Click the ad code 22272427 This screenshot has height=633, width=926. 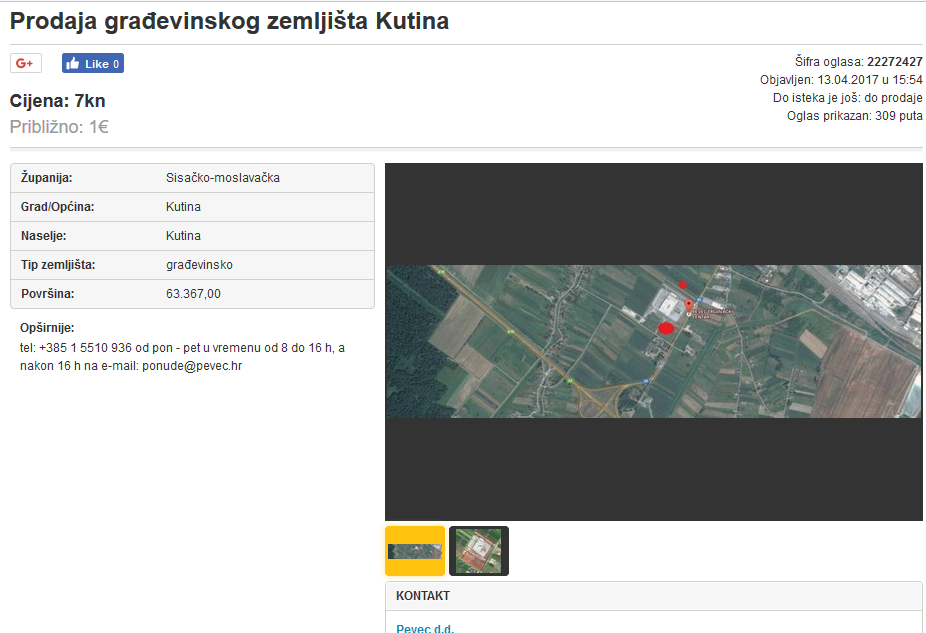click(x=894, y=62)
